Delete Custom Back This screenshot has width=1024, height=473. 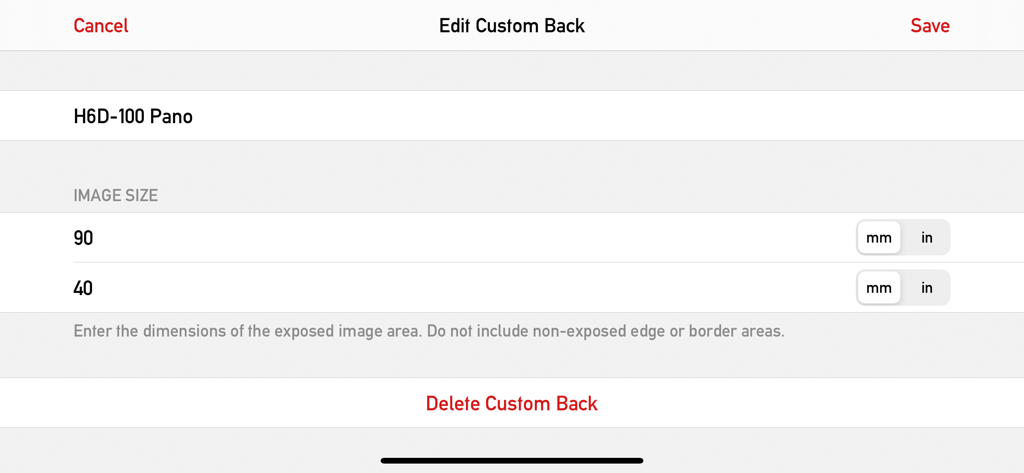[x=511, y=404]
